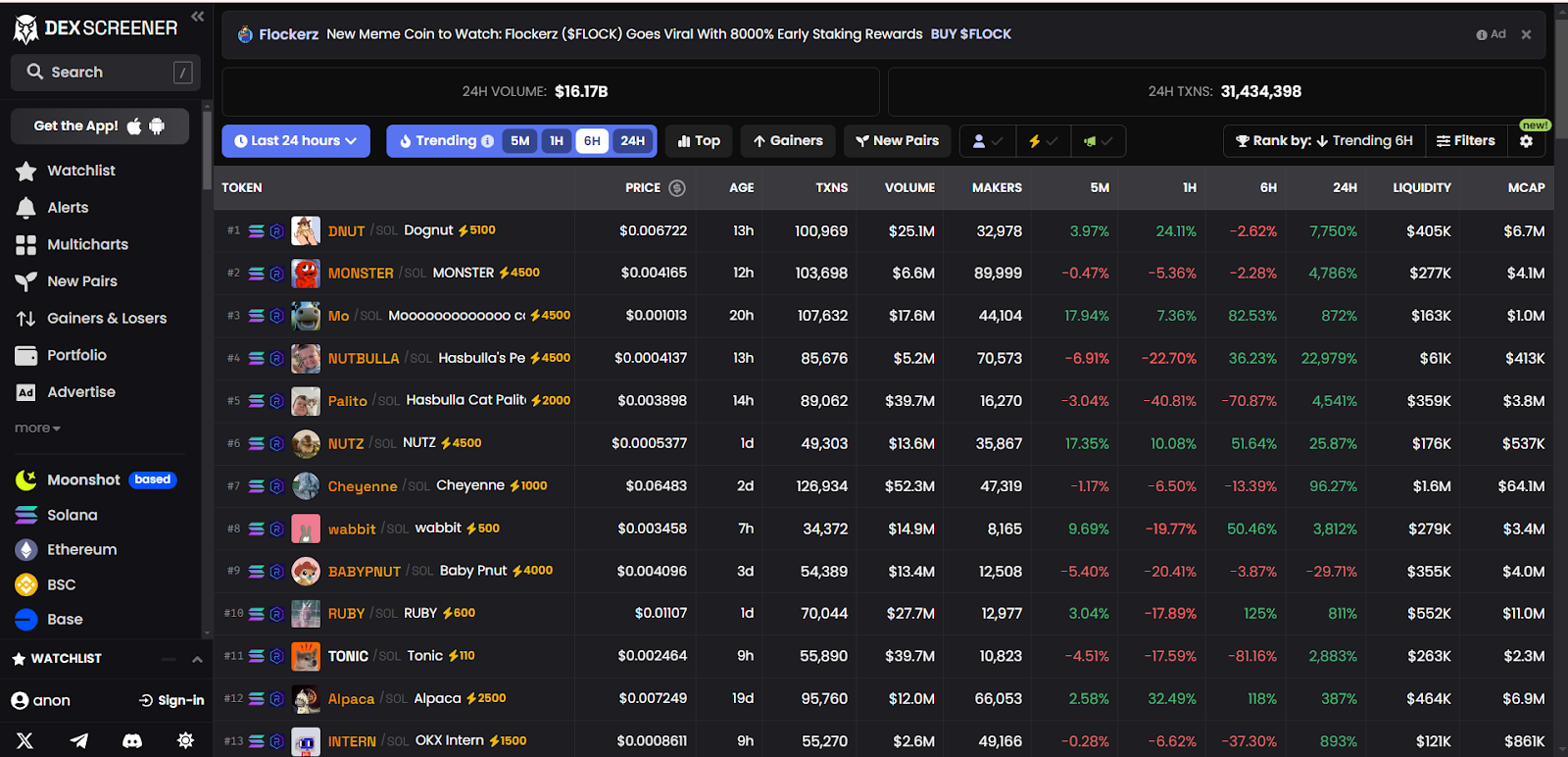The height and width of the screenshot is (757, 1568).
Task: Select the 5M trending timeframe
Action: coord(519,141)
